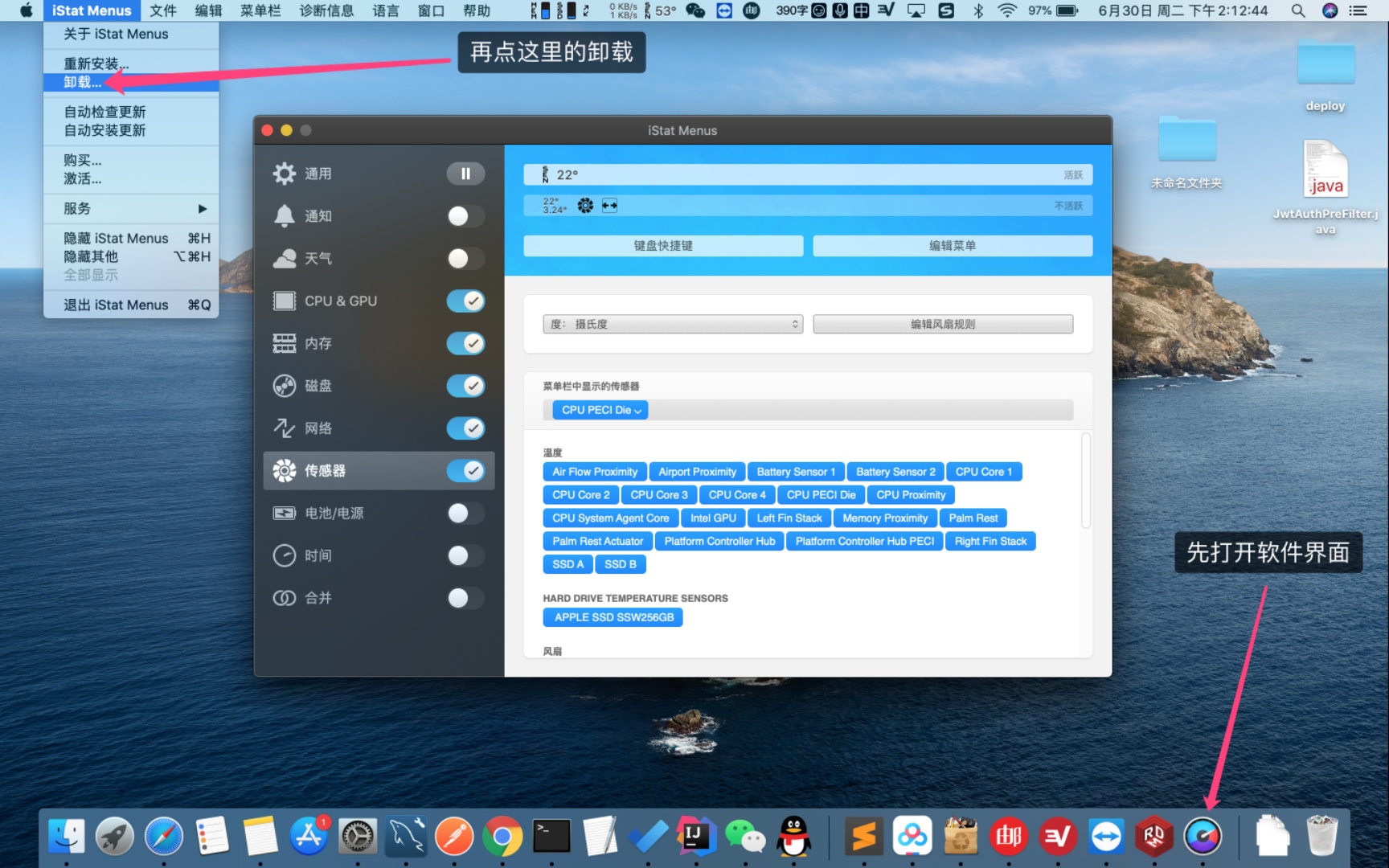Click the 编辑风扇规则 button
Screen dimensions: 1389x868
tap(943, 324)
